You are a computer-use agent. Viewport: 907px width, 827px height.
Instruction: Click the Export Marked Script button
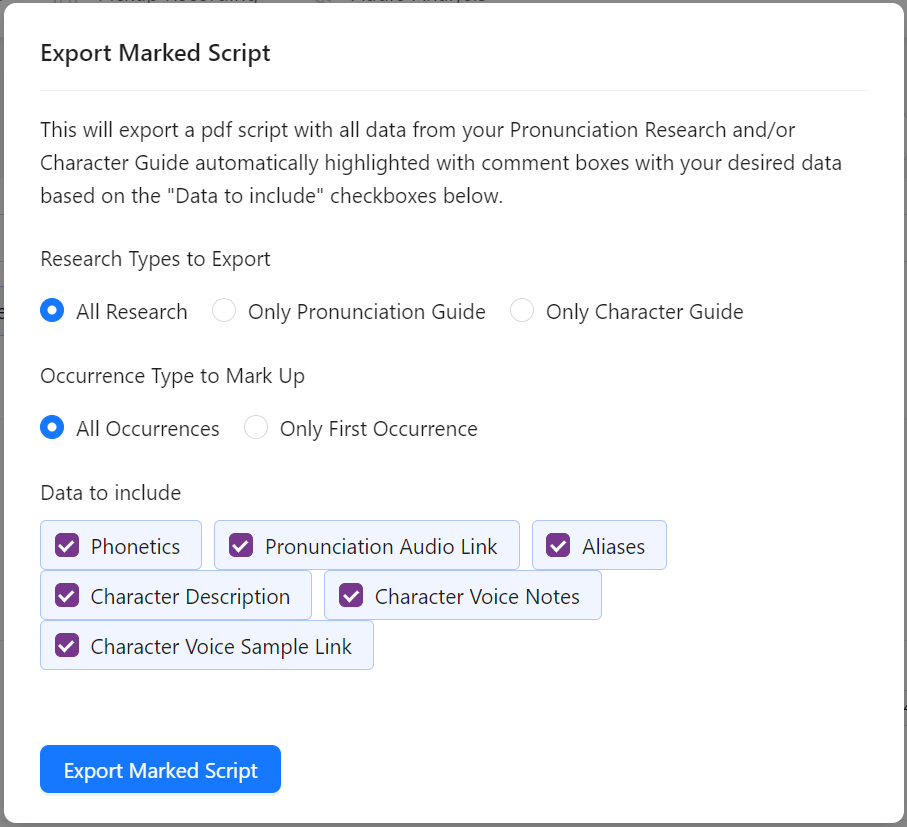coord(160,769)
